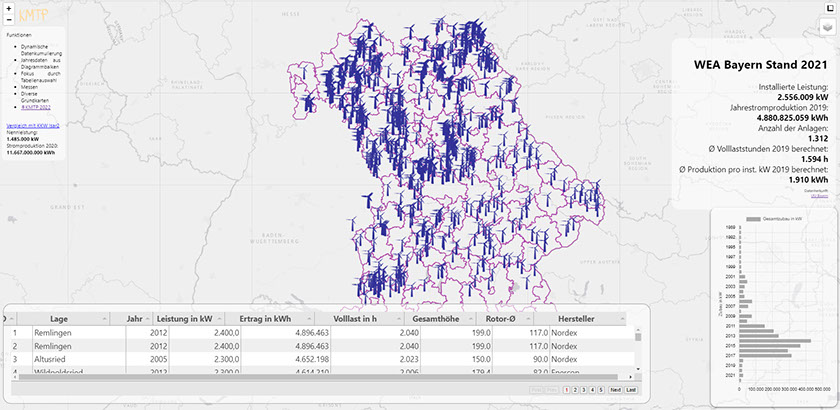Toggle the Gesamtzubau in kW chart legend
The width and height of the screenshot is (840, 410).
[x=774, y=219]
